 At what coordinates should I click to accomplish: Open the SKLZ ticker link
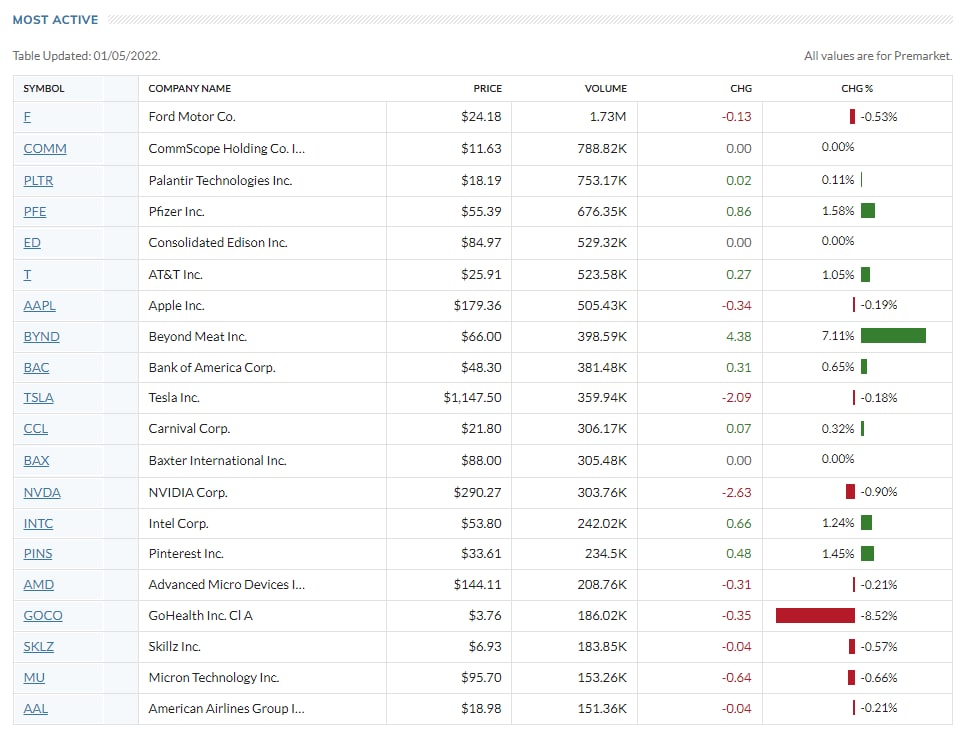click(x=39, y=647)
